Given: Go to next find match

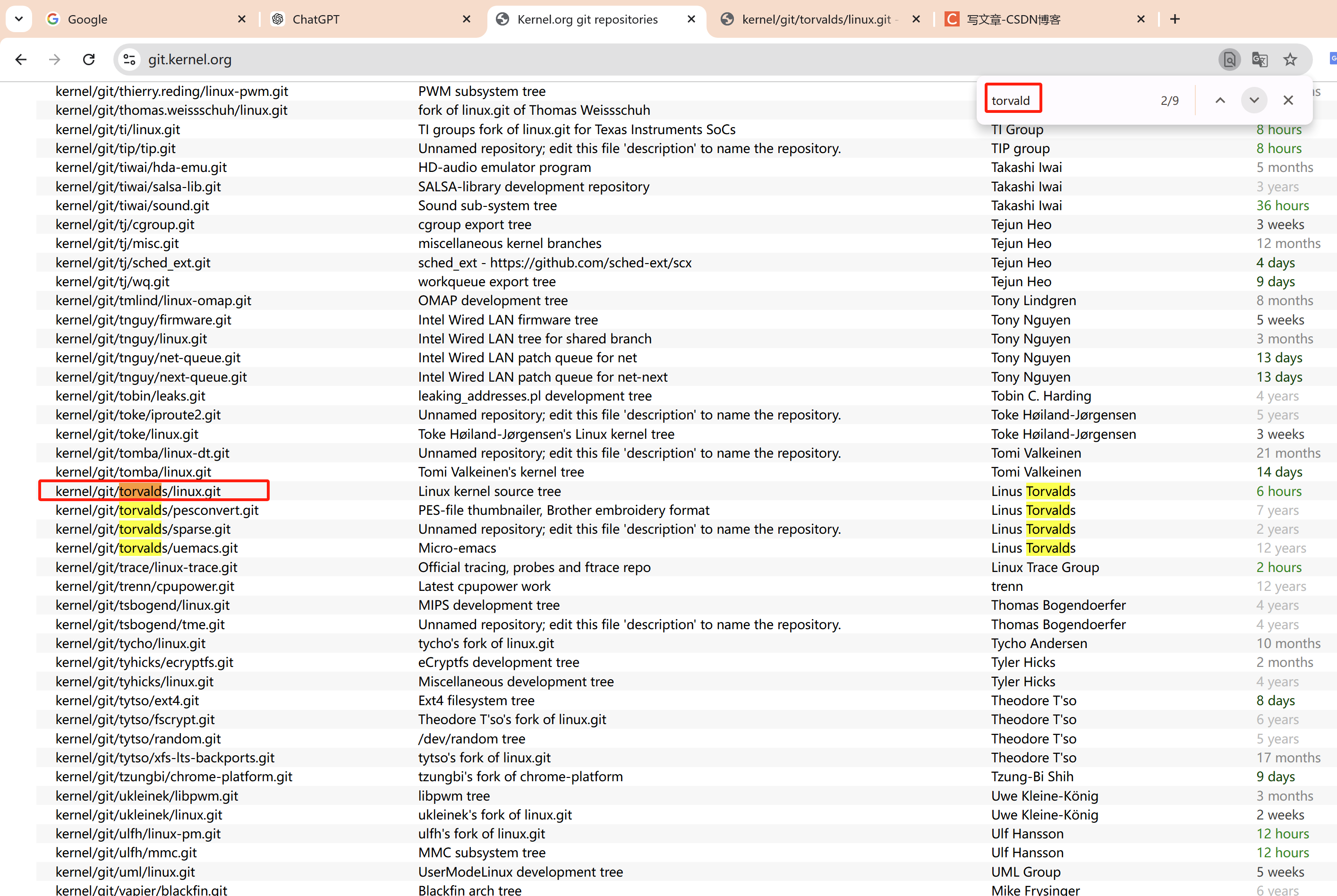Looking at the screenshot, I should [x=1254, y=101].
